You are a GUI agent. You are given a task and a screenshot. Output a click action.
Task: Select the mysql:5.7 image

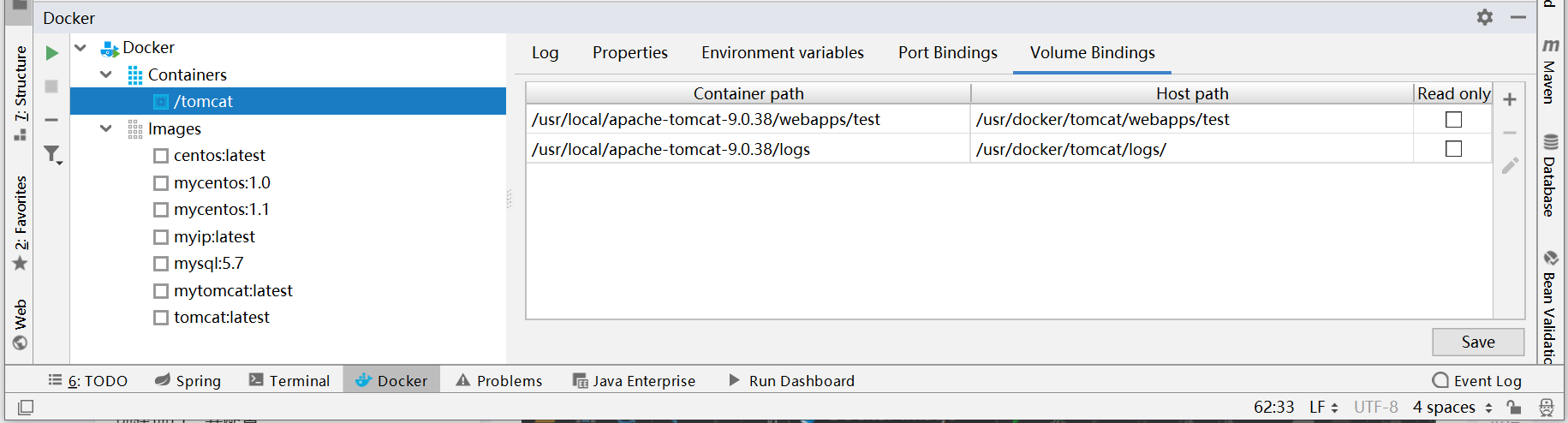click(208, 264)
